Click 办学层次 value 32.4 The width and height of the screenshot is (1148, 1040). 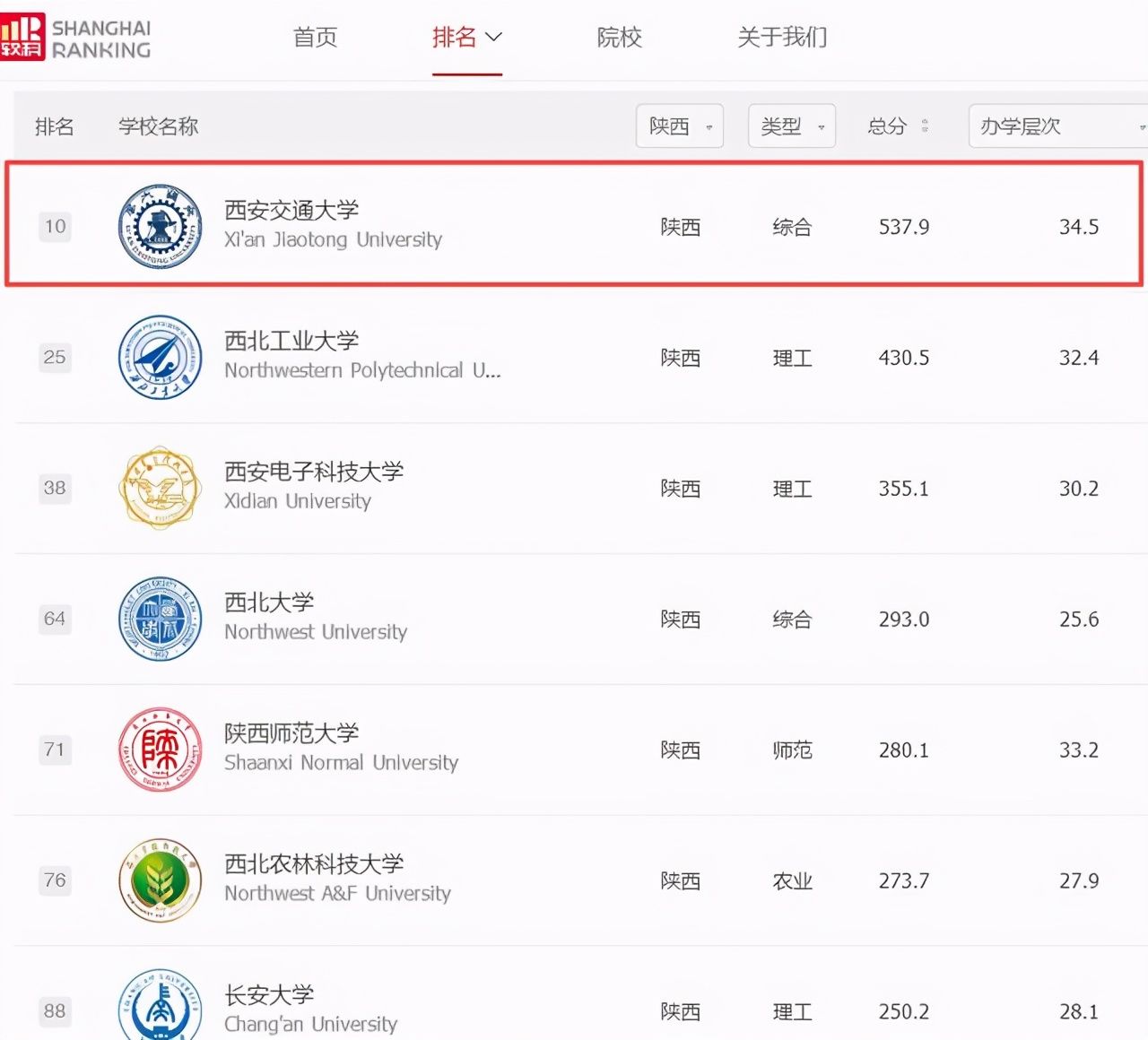pyautogui.click(x=1079, y=359)
